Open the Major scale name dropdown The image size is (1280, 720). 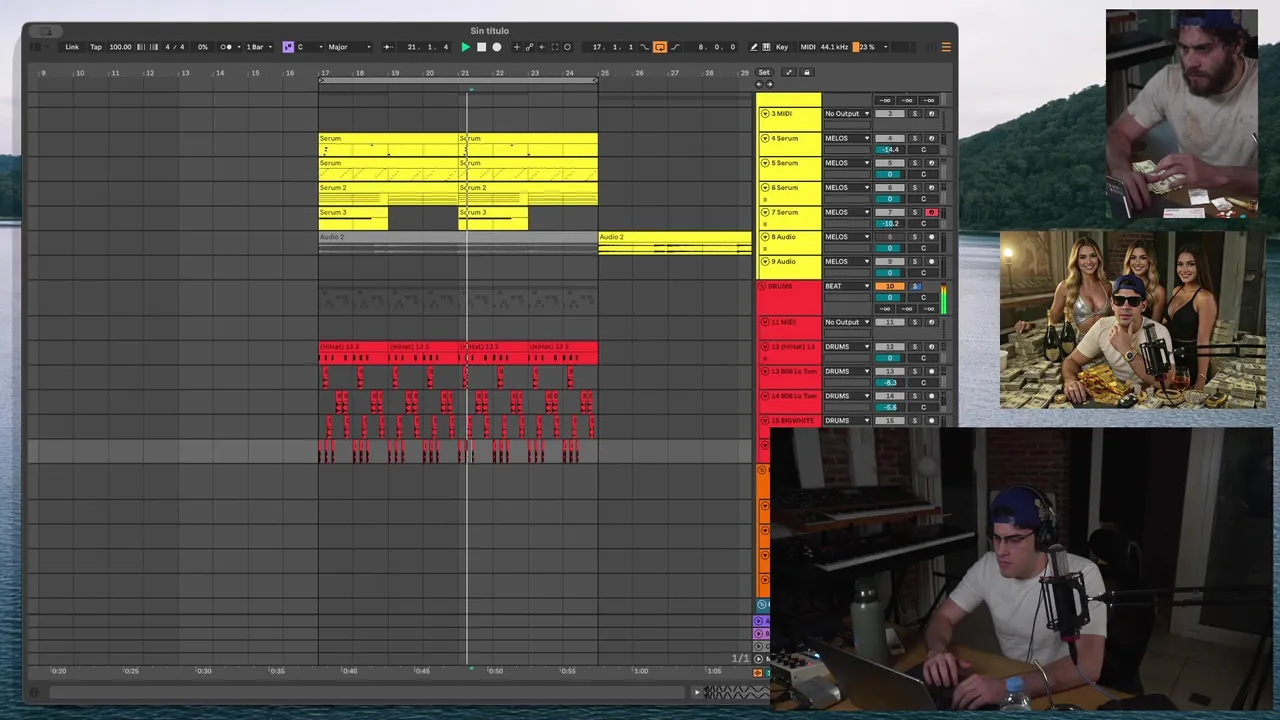[x=349, y=47]
